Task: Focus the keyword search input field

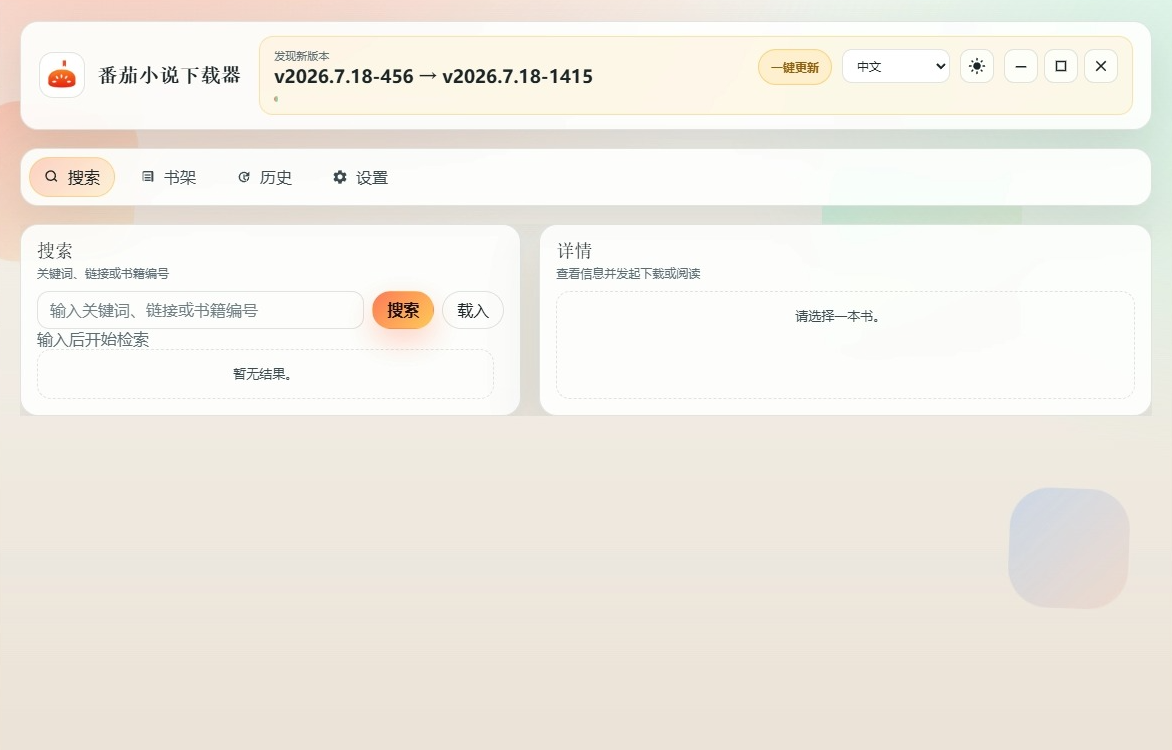Action: point(200,310)
